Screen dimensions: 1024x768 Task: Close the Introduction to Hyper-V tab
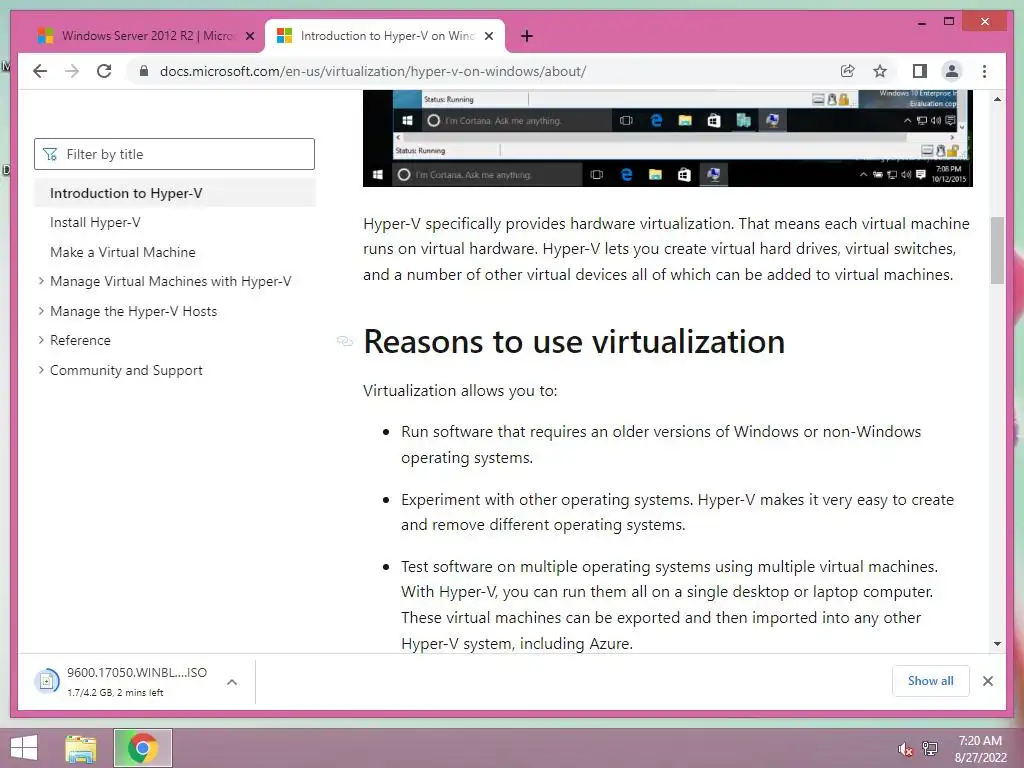tap(488, 37)
